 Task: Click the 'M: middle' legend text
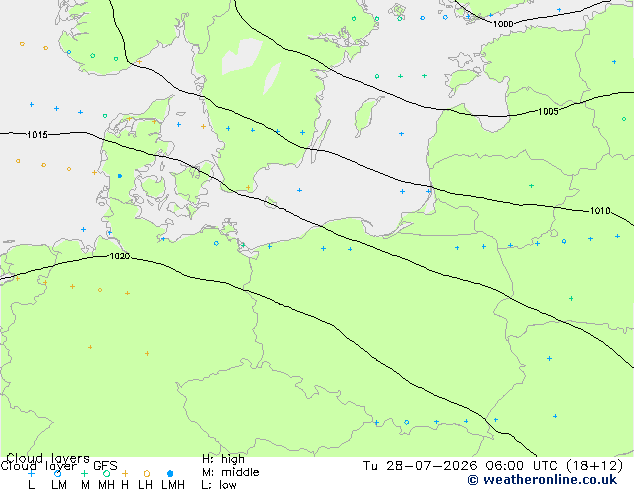coord(230,472)
